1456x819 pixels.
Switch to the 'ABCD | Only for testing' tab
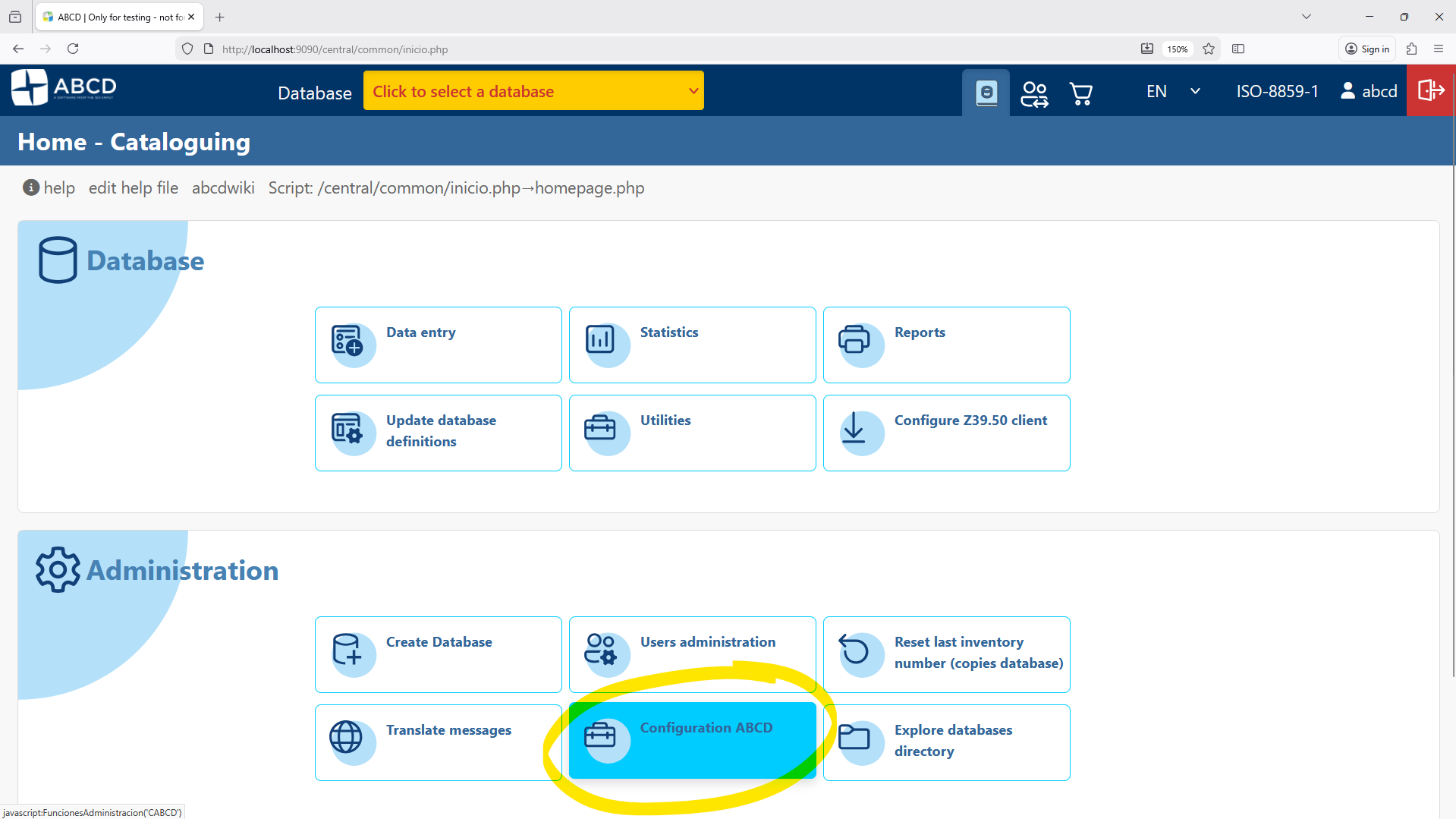(x=114, y=16)
